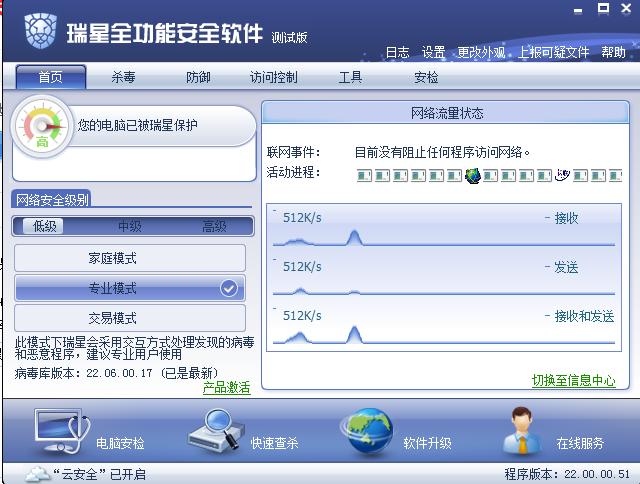
Task: Click the program version 22.00.00.51
Action: click(x=597, y=474)
